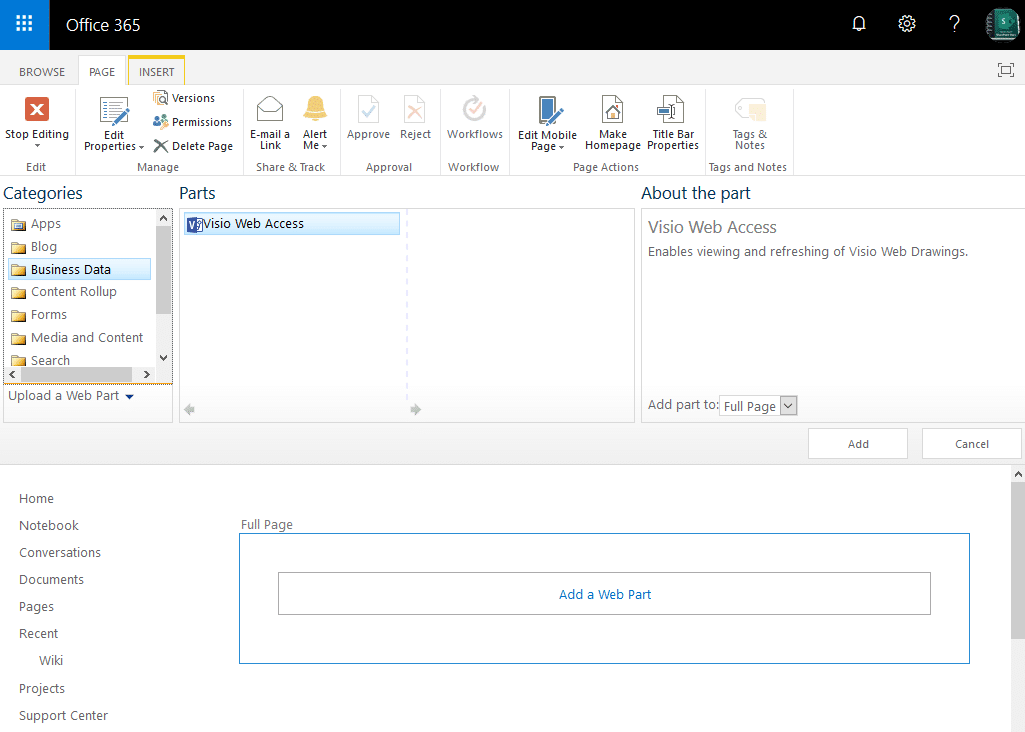Expand the Alert Me dropdown arrow
Screen dimensions: 1025x732
click(x=324, y=146)
